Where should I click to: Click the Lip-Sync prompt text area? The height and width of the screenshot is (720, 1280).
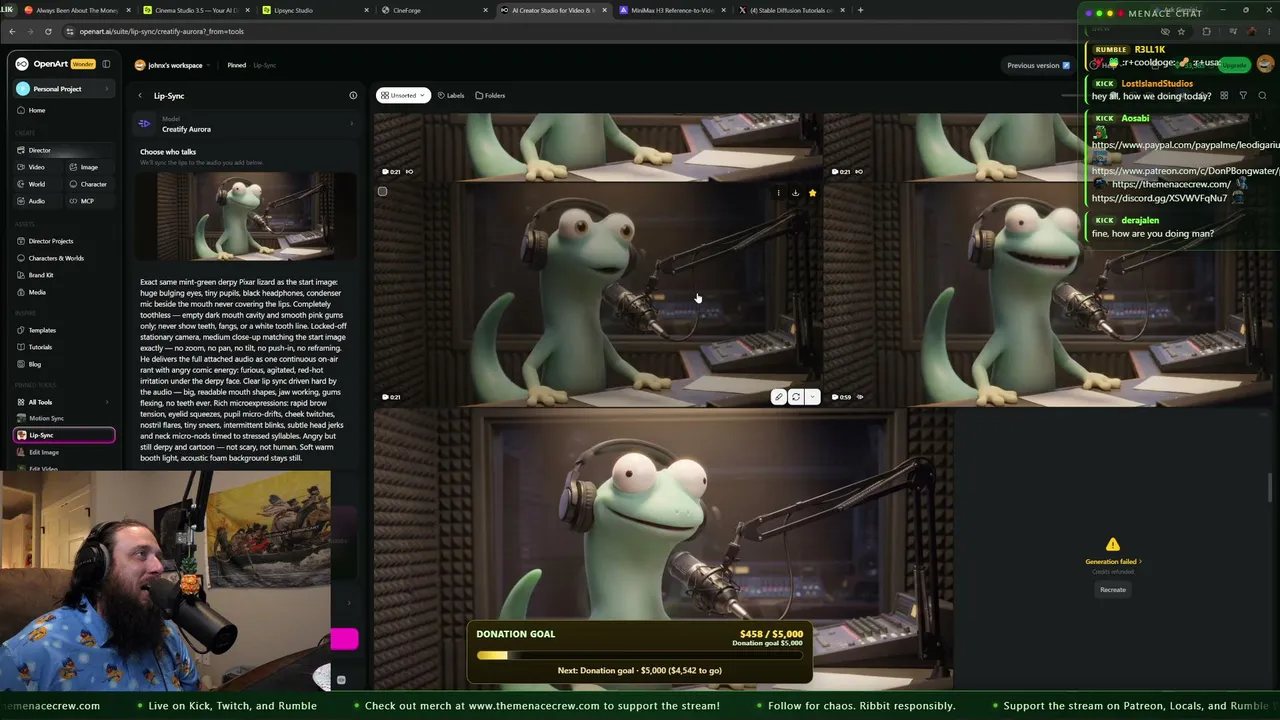pyautogui.click(x=245, y=370)
